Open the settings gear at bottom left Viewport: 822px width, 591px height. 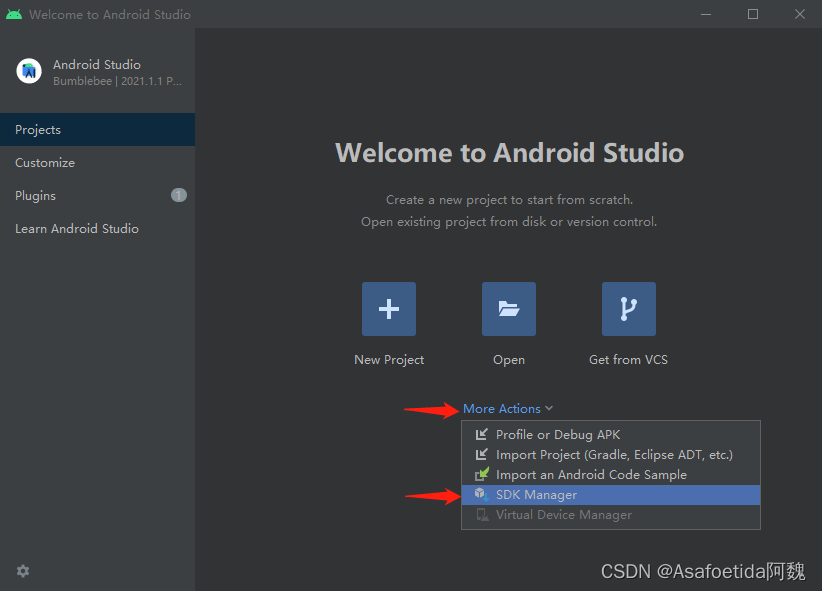pyautogui.click(x=23, y=571)
